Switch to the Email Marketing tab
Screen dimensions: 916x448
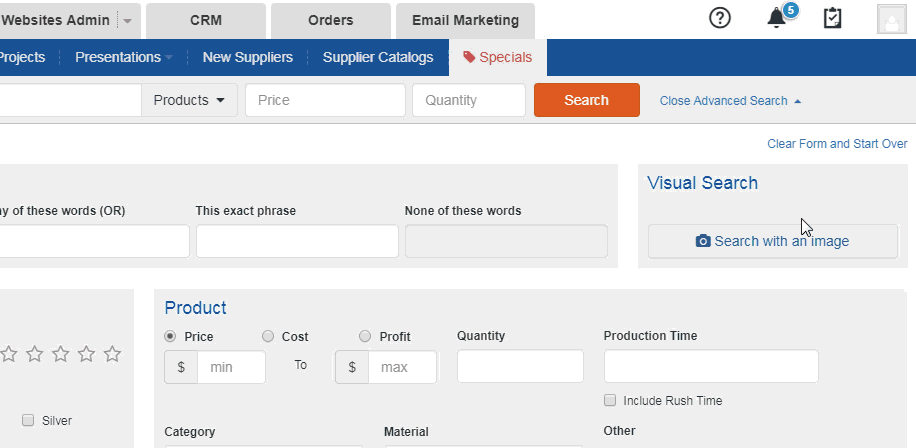pos(465,20)
